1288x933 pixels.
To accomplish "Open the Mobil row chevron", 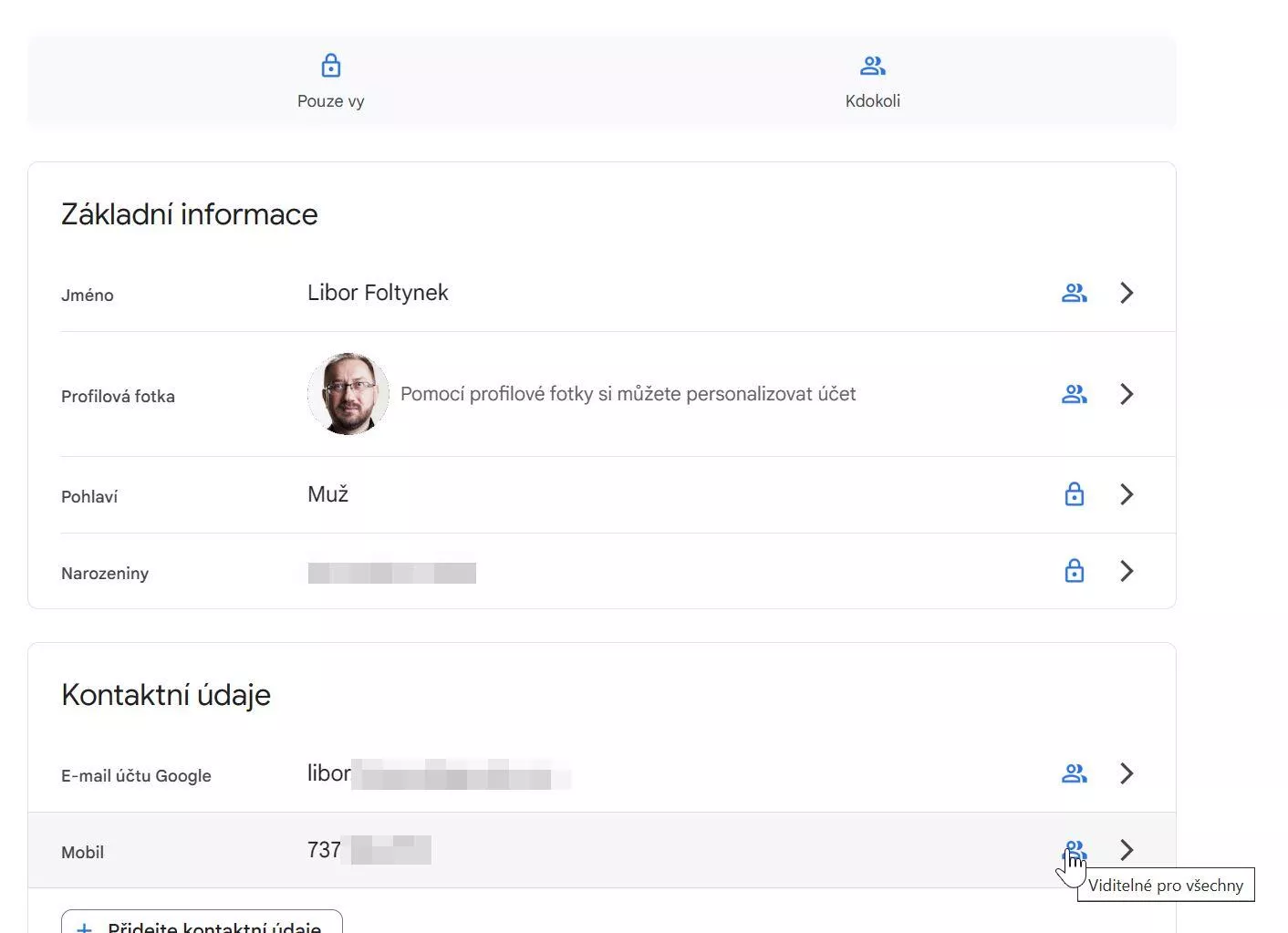I will pos(1127,850).
